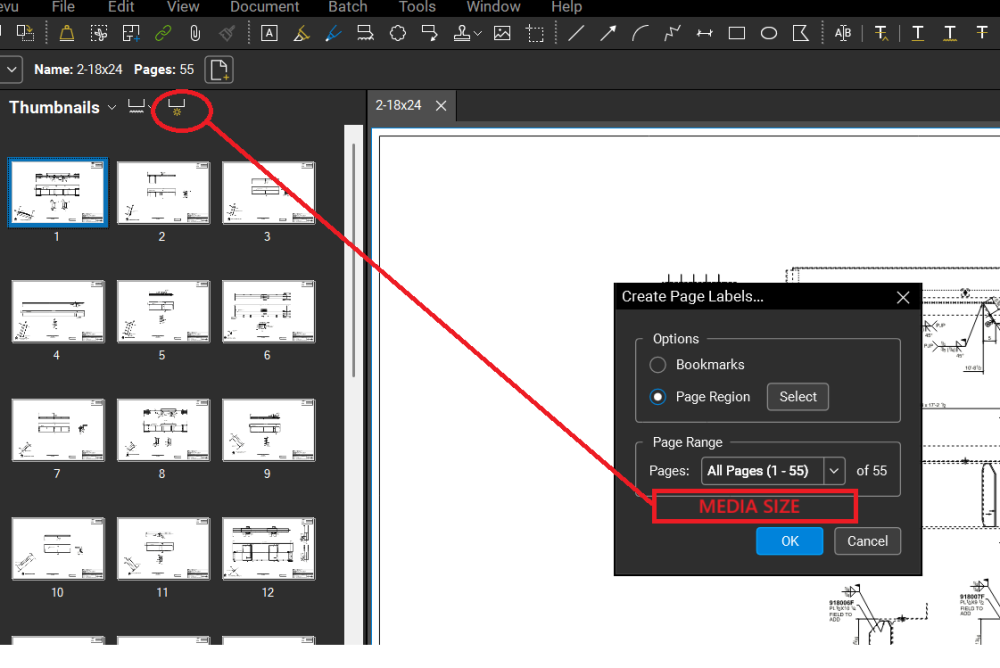This screenshot has width=1000, height=668.
Task: Select the yellow Highlight tool
Action: click(x=302, y=33)
